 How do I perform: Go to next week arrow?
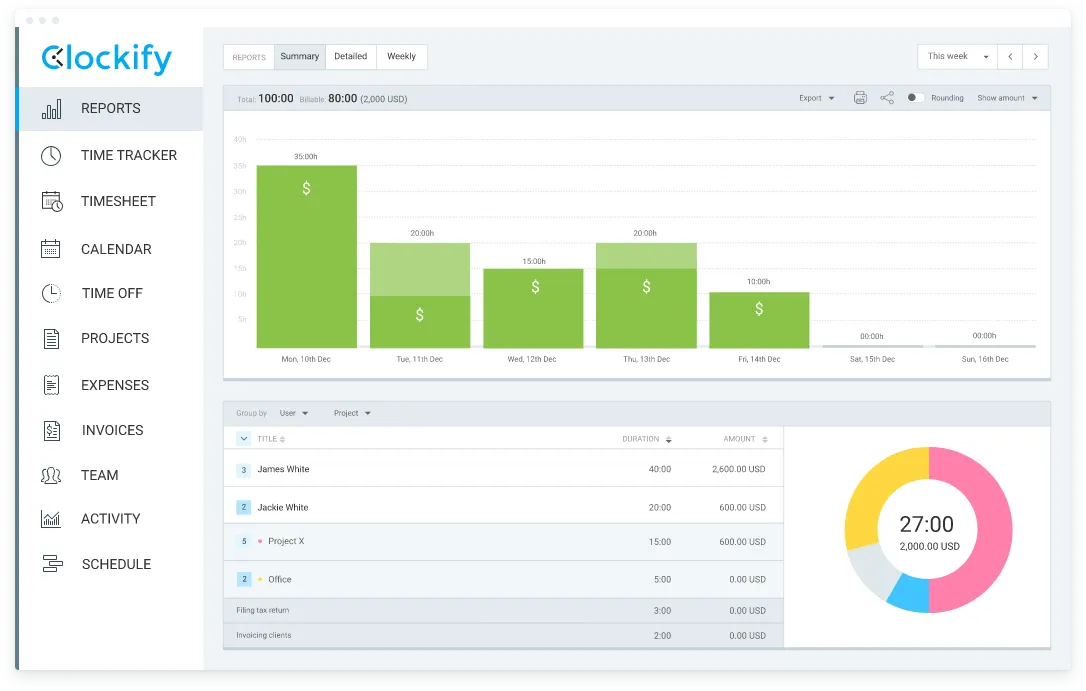(x=1035, y=57)
